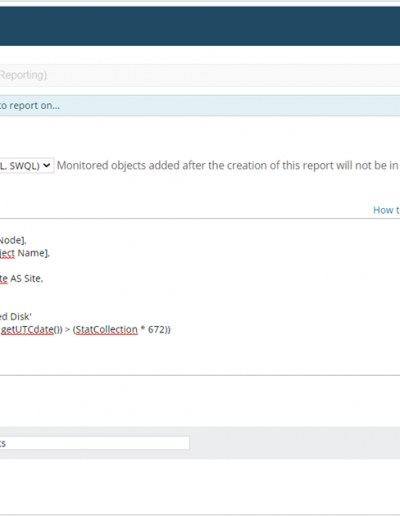Place cursor on 'getUTCdate' in the query
This screenshot has width=400, height=516.
coord(27,330)
